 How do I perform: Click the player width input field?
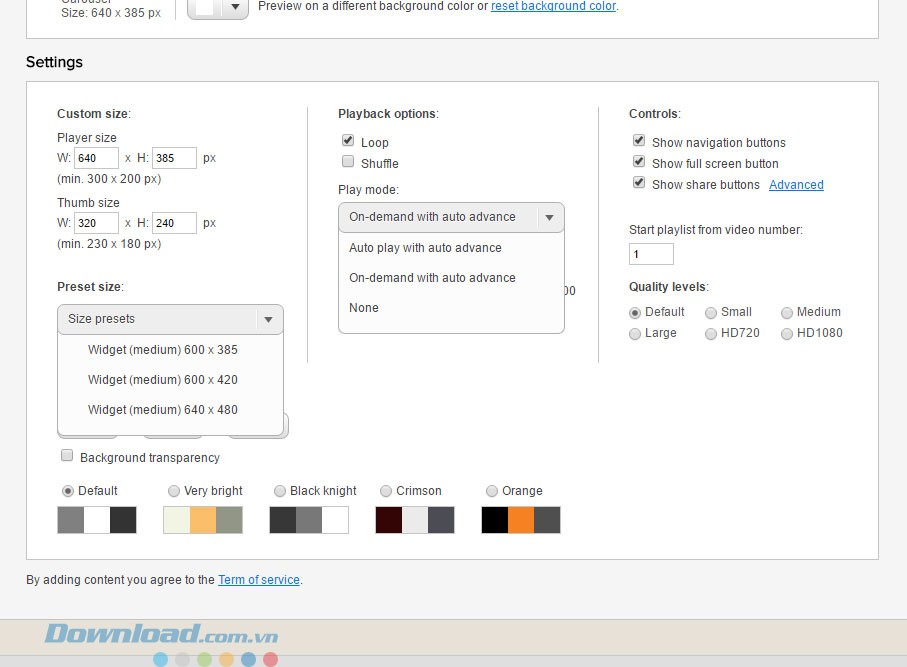[x=96, y=158]
